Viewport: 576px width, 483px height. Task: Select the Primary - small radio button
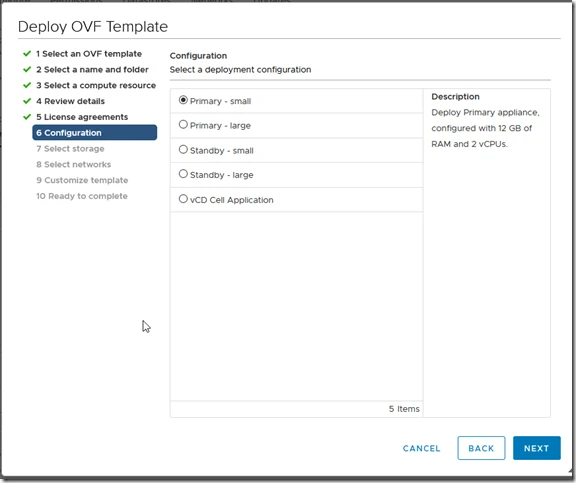(183, 100)
